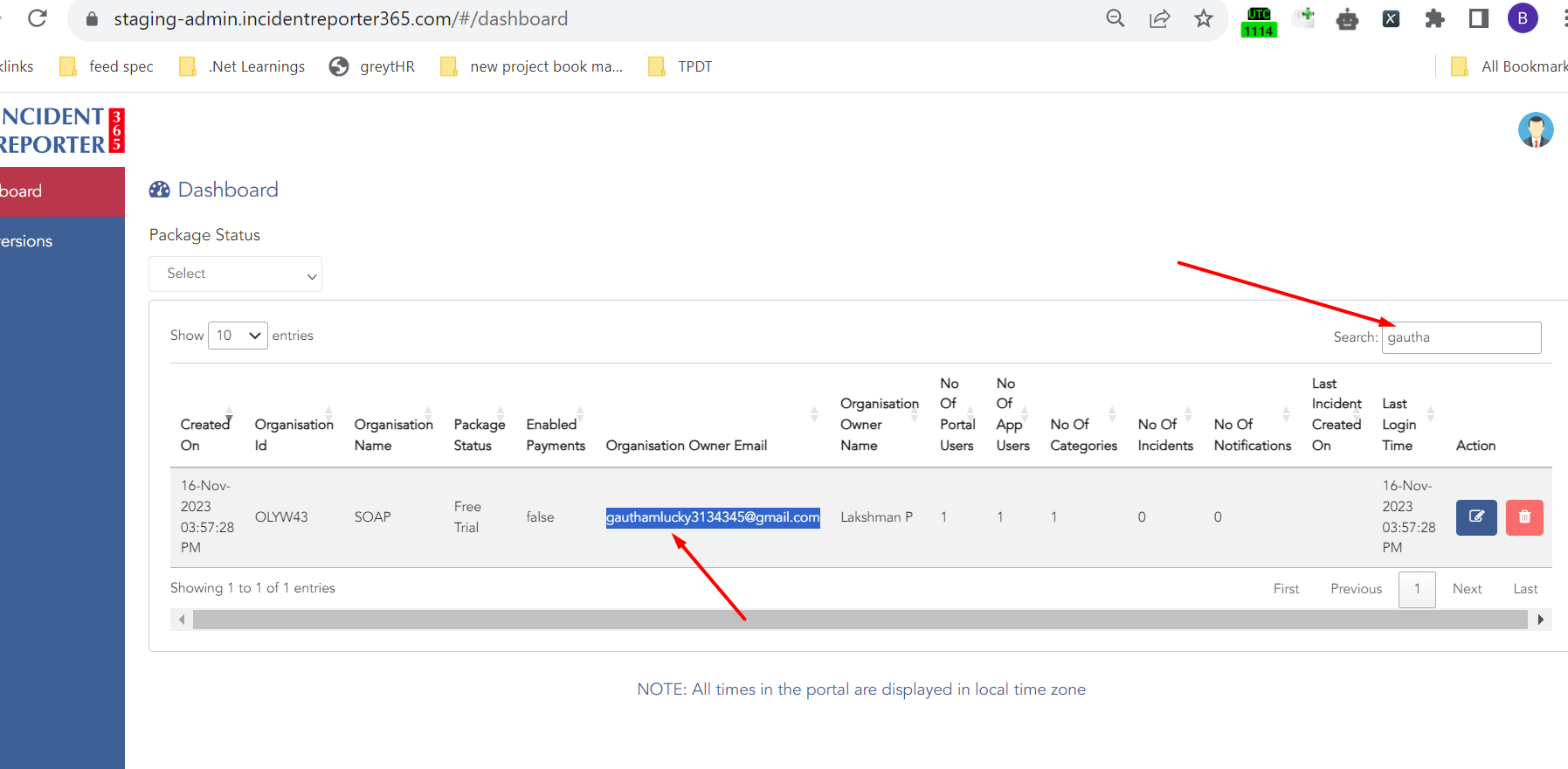Image resolution: width=1568 pixels, height=769 pixels.
Task: Open the Package Status select dropdown
Action: coord(235,274)
